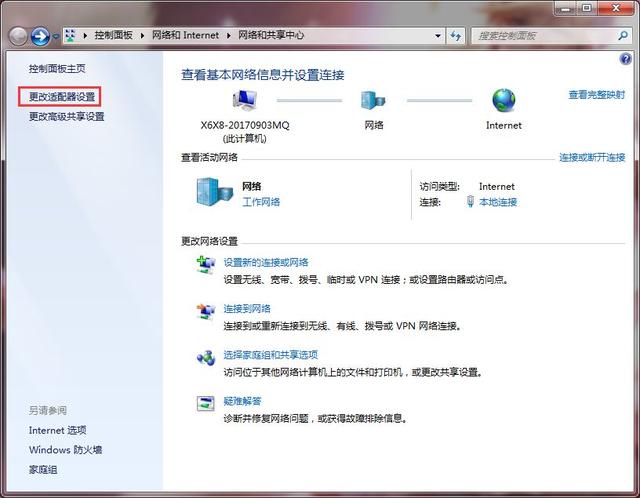The height and width of the screenshot is (498, 640).
Task: Click the Forward navigation arrow button
Action: pos(40,36)
